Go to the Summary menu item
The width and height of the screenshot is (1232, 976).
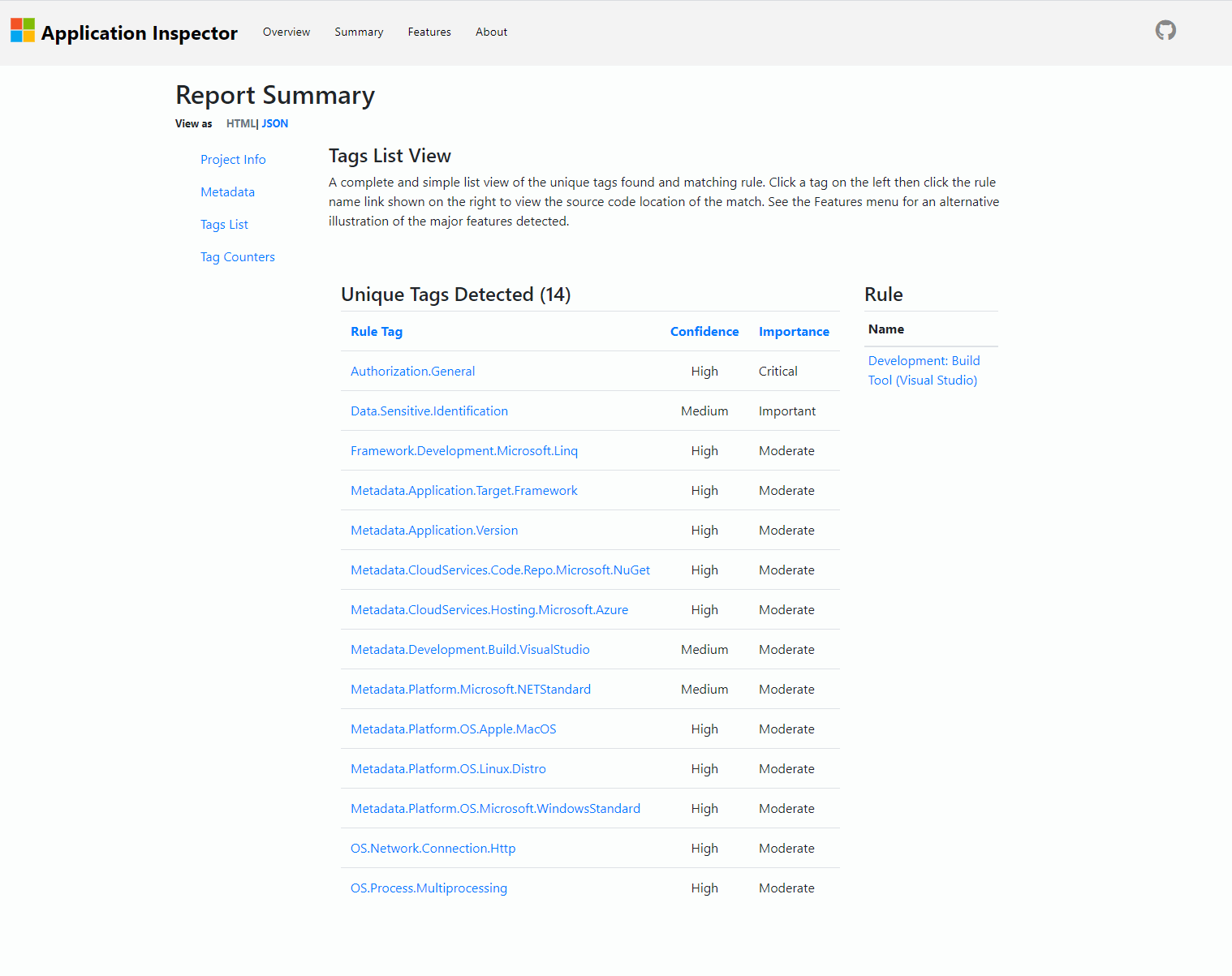coord(359,32)
